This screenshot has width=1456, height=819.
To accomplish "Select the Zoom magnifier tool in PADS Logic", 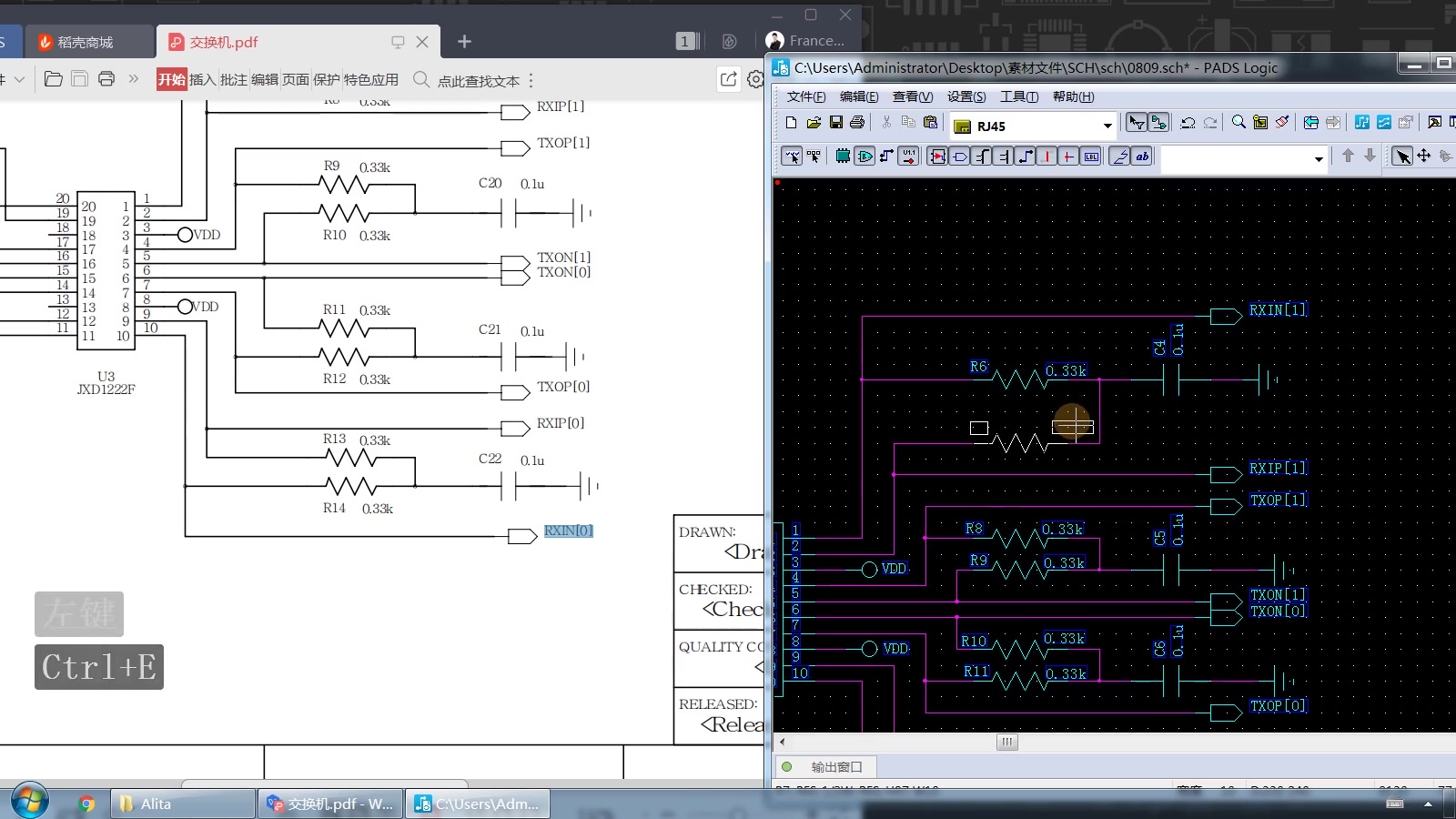I will pyautogui.click(x=1239, y=122).
